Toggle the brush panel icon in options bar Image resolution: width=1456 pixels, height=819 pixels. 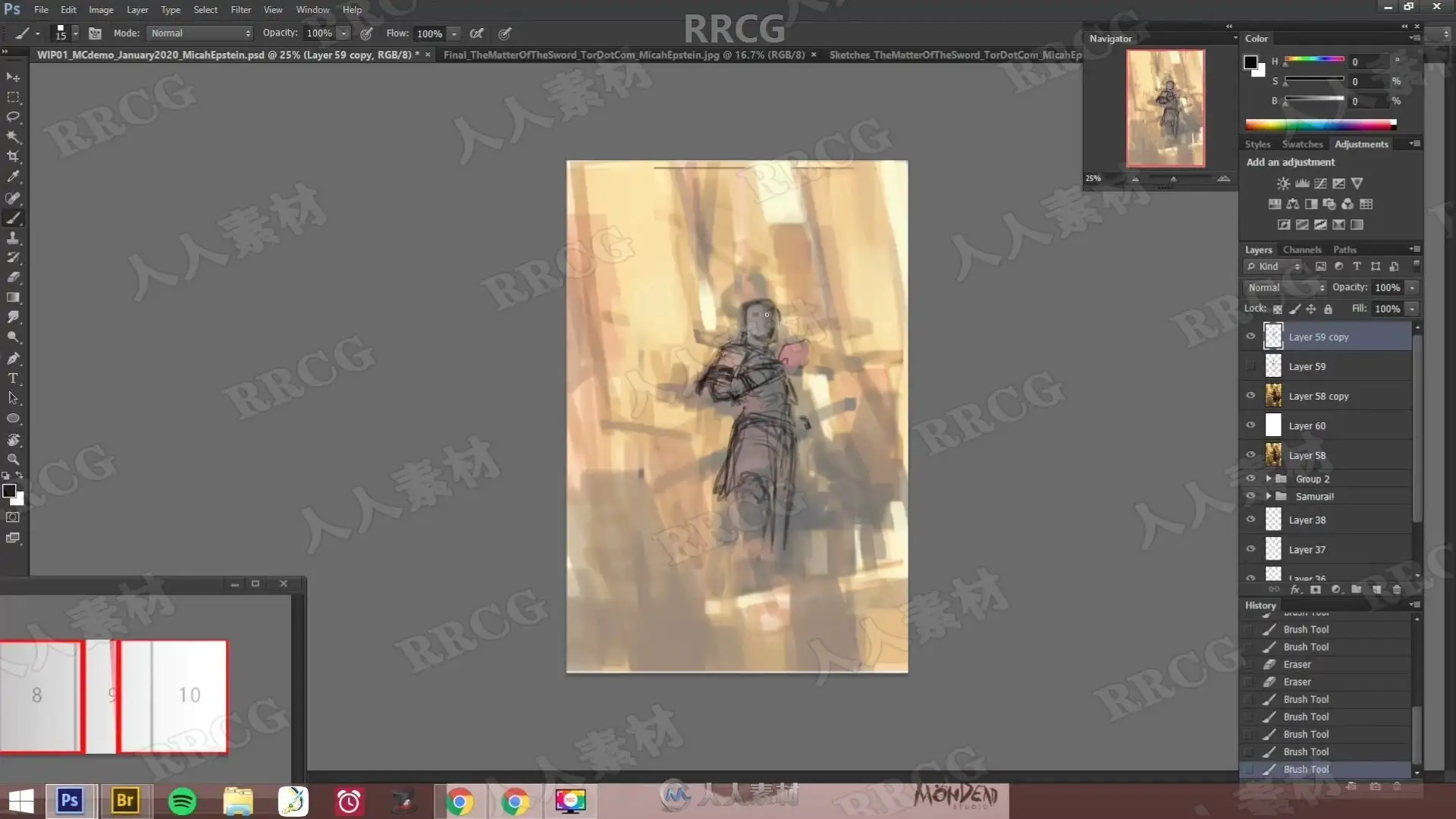(95, 33)
